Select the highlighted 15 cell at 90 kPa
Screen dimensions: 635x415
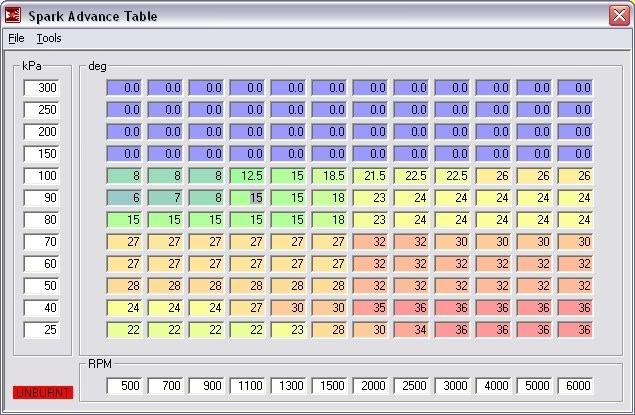(x=247, y=198)
